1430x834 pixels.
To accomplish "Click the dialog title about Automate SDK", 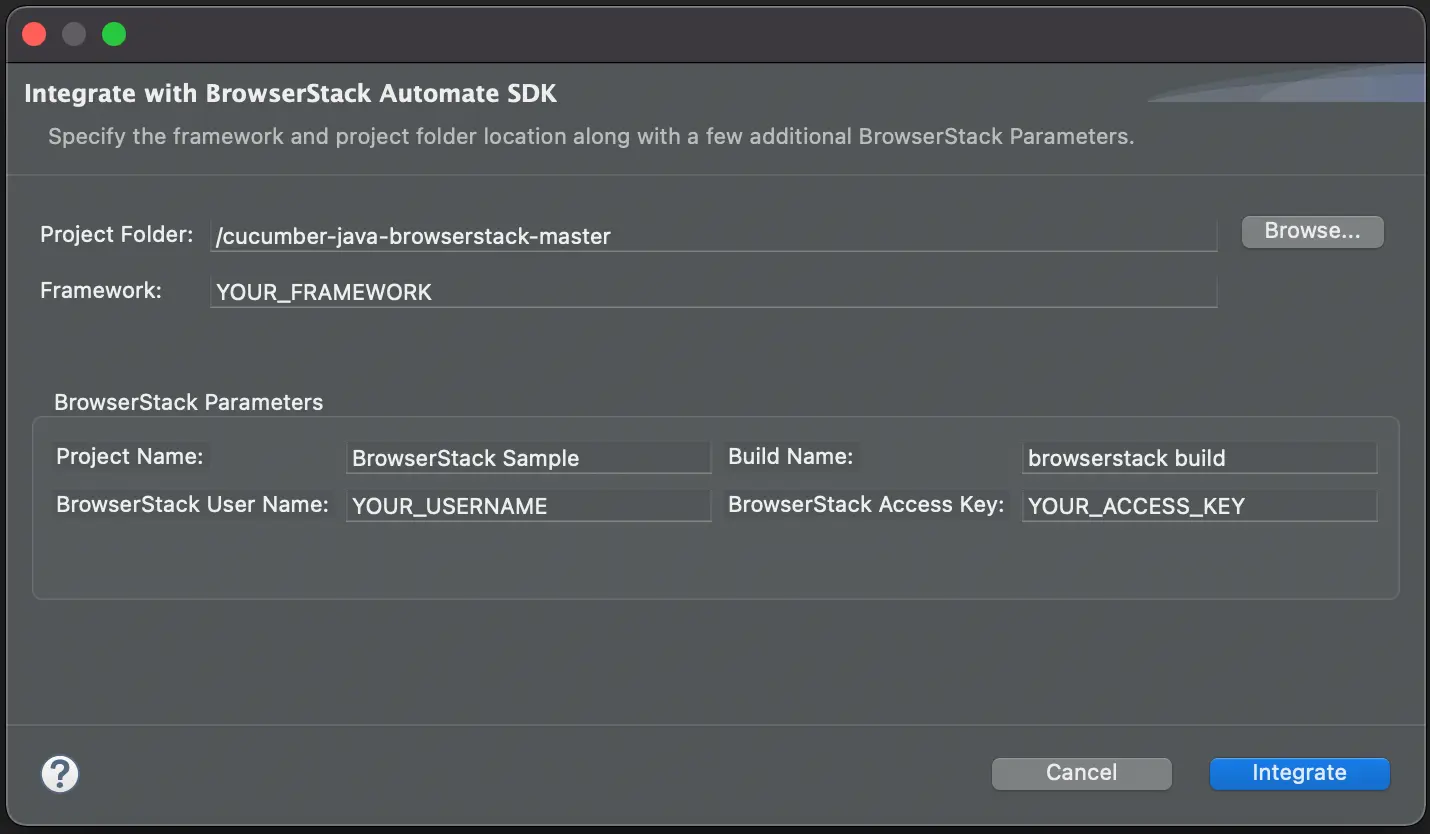I will tap(290, 94).
